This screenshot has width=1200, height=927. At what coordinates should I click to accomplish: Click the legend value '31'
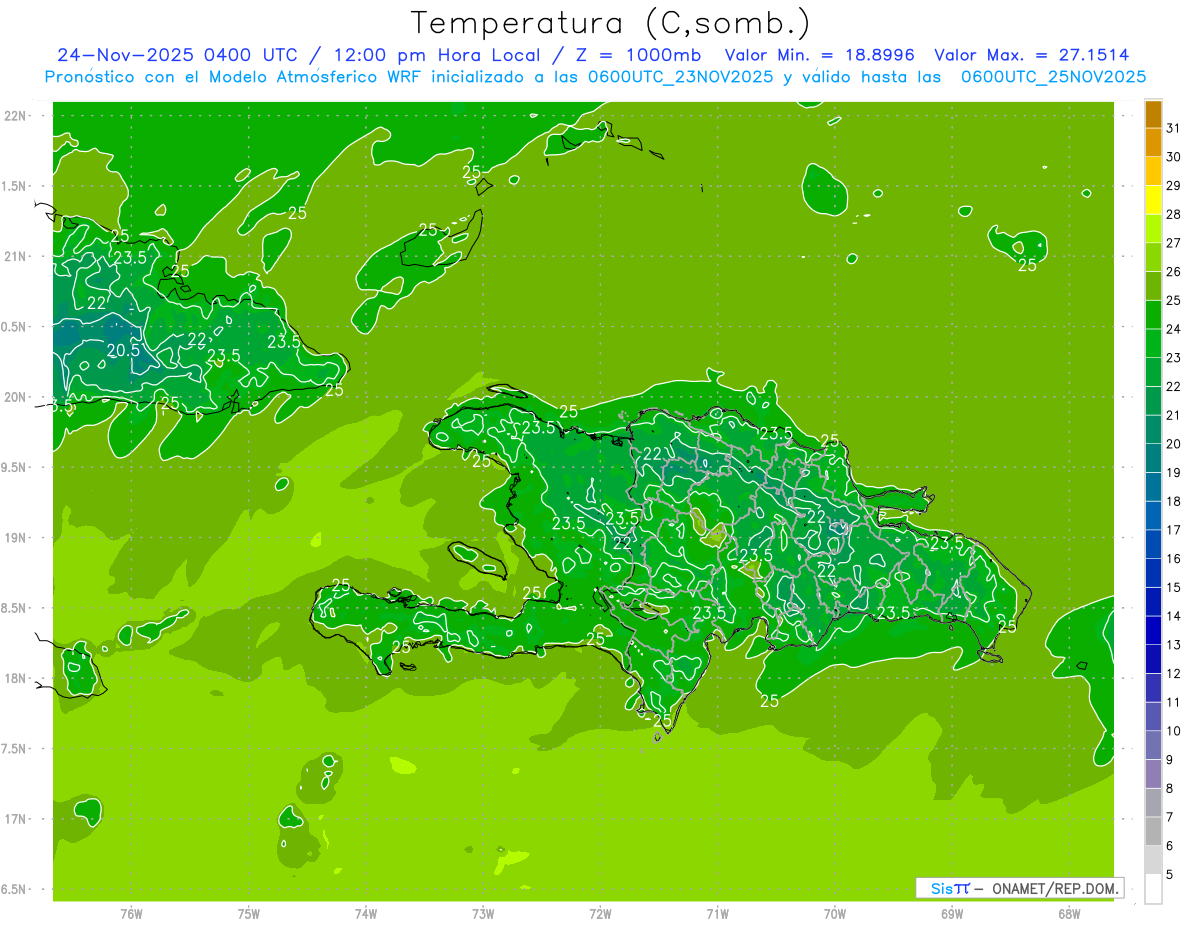tap(1173, 128)
